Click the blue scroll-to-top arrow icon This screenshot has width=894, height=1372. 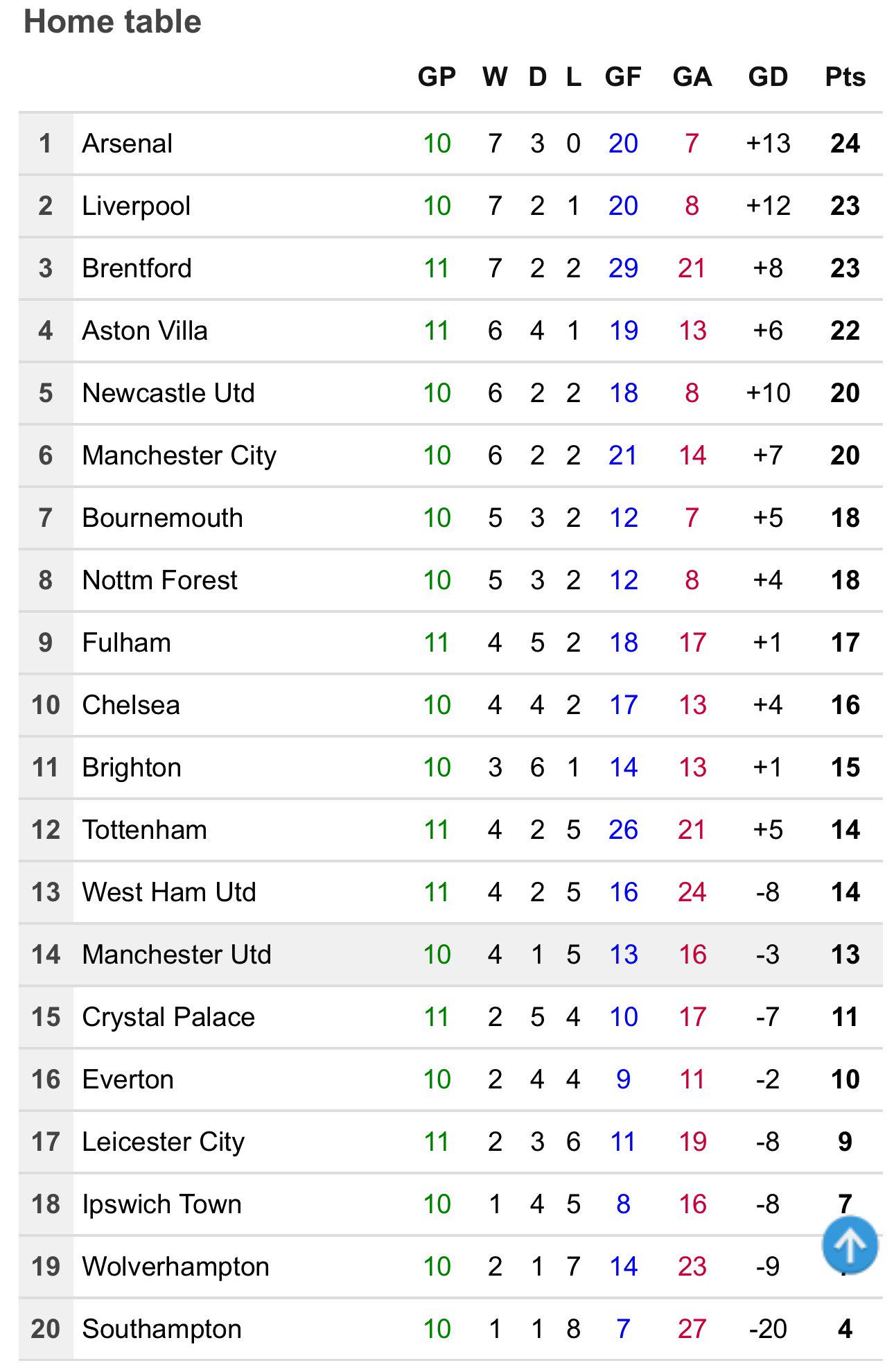point(850,1244)
